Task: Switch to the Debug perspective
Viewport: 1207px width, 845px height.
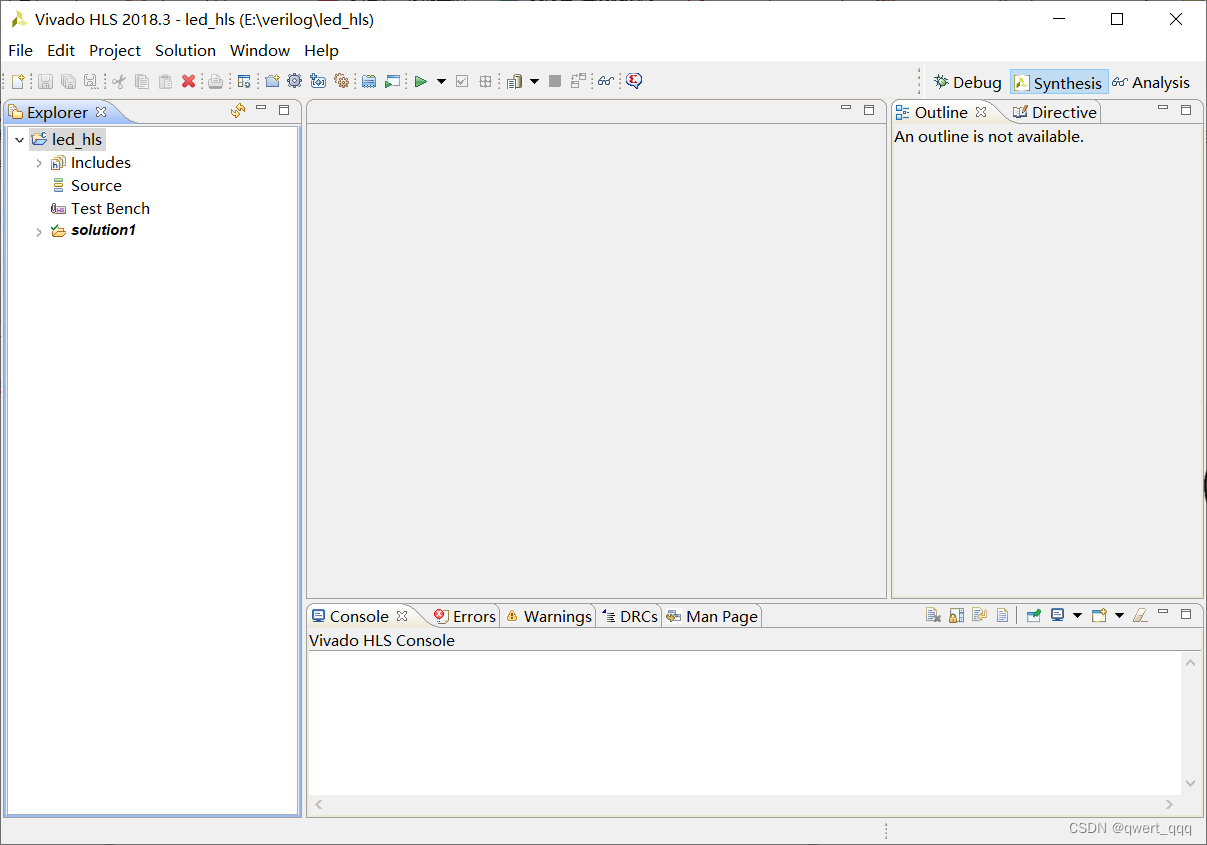Action: point(967,82)
